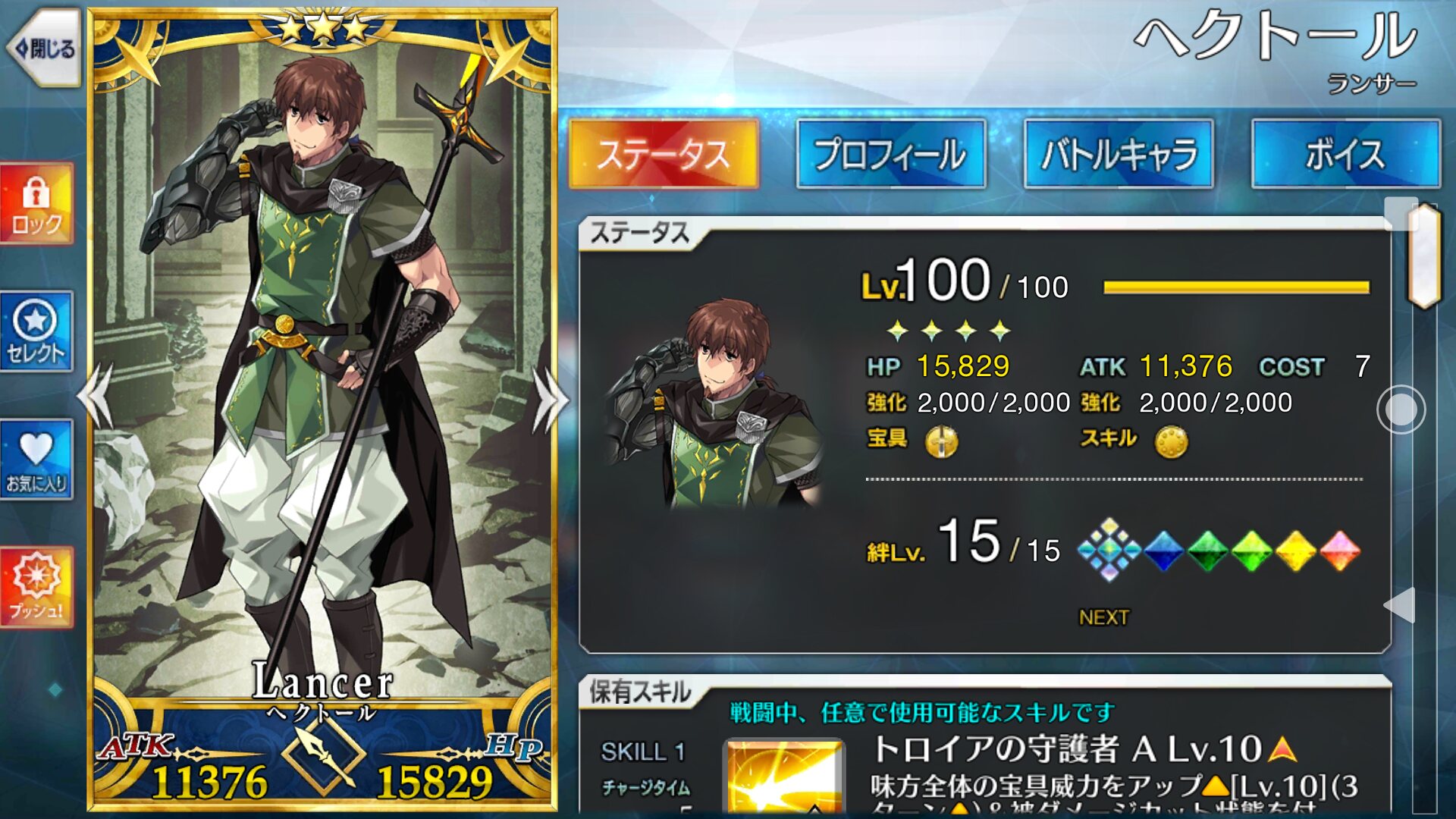
Task: Tap the blue bond gem icon
Action: pyautogui.click(x=1163, y=551)
